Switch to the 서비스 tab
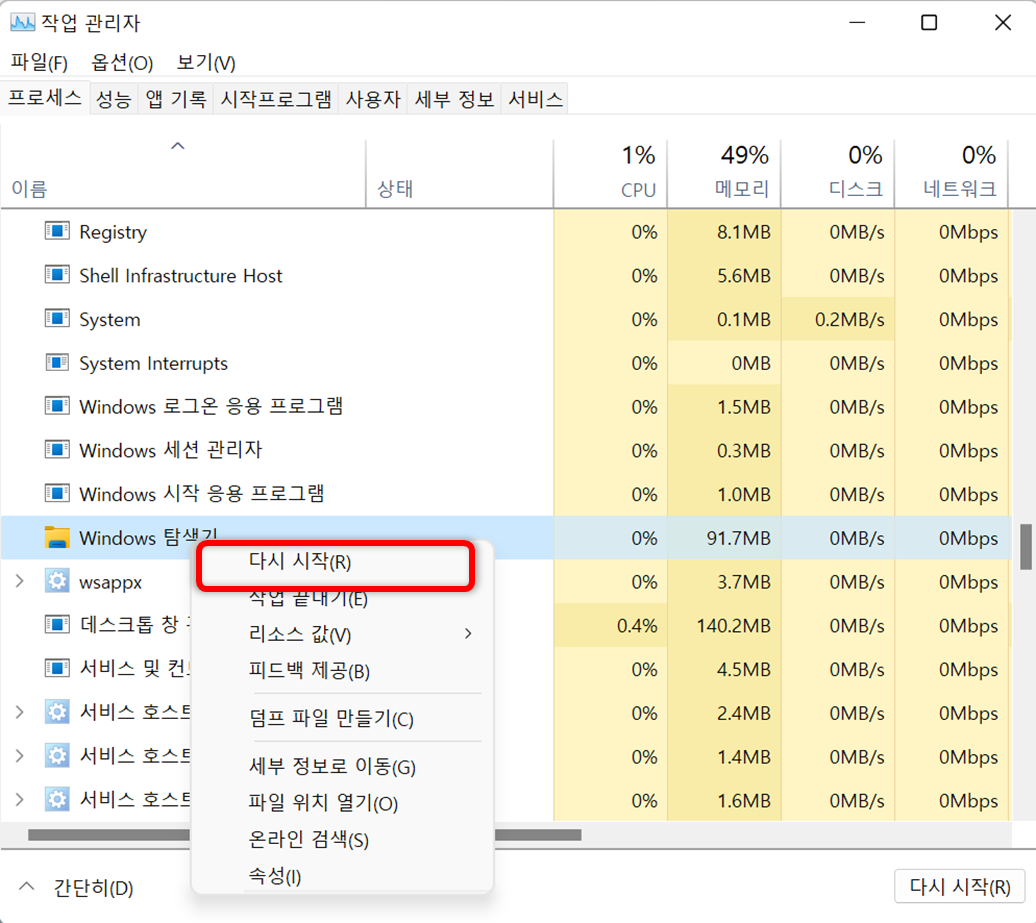Screen dimensions: 1036x923 point(535,99)
